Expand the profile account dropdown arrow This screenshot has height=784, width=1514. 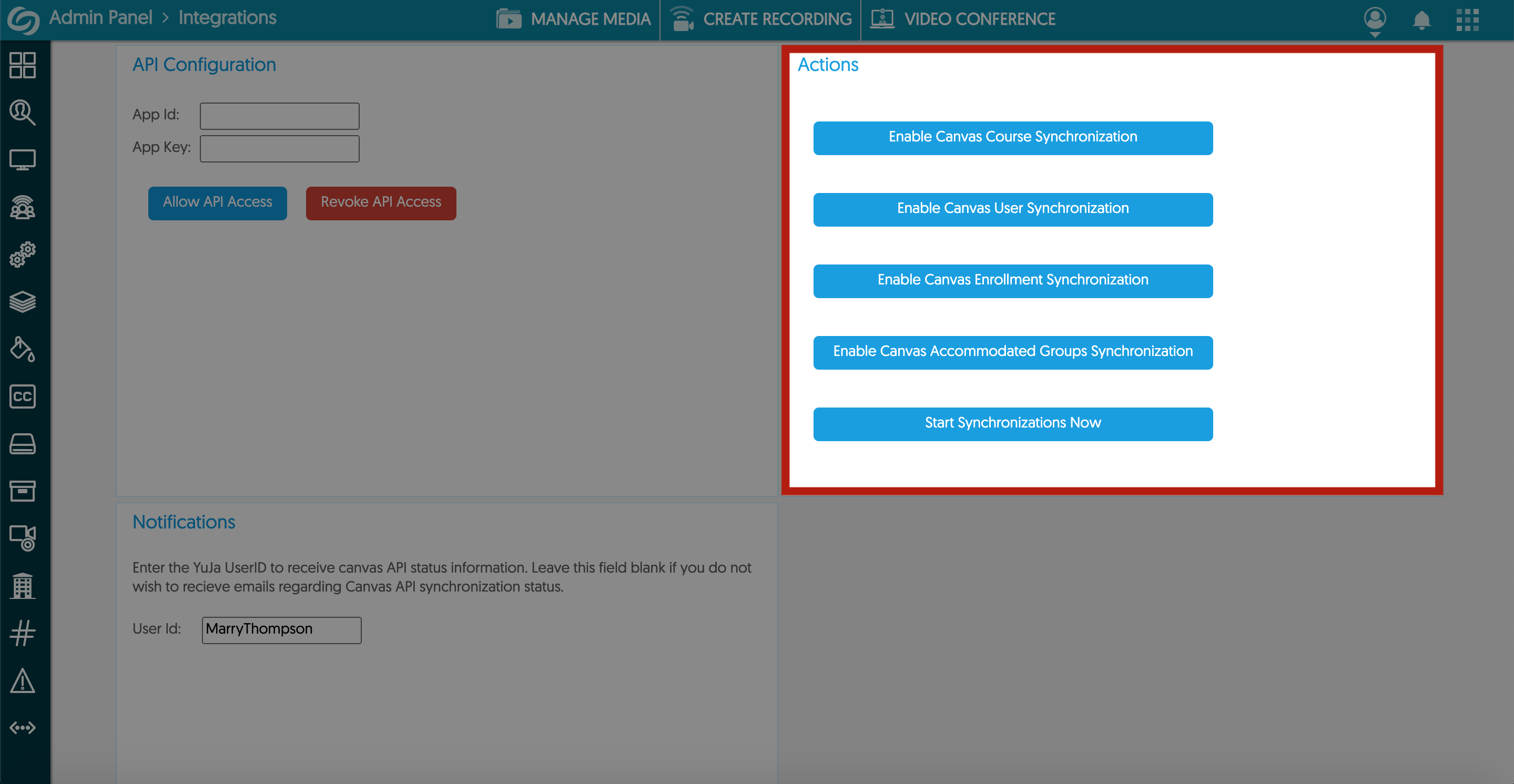(x=1375, y=34)
